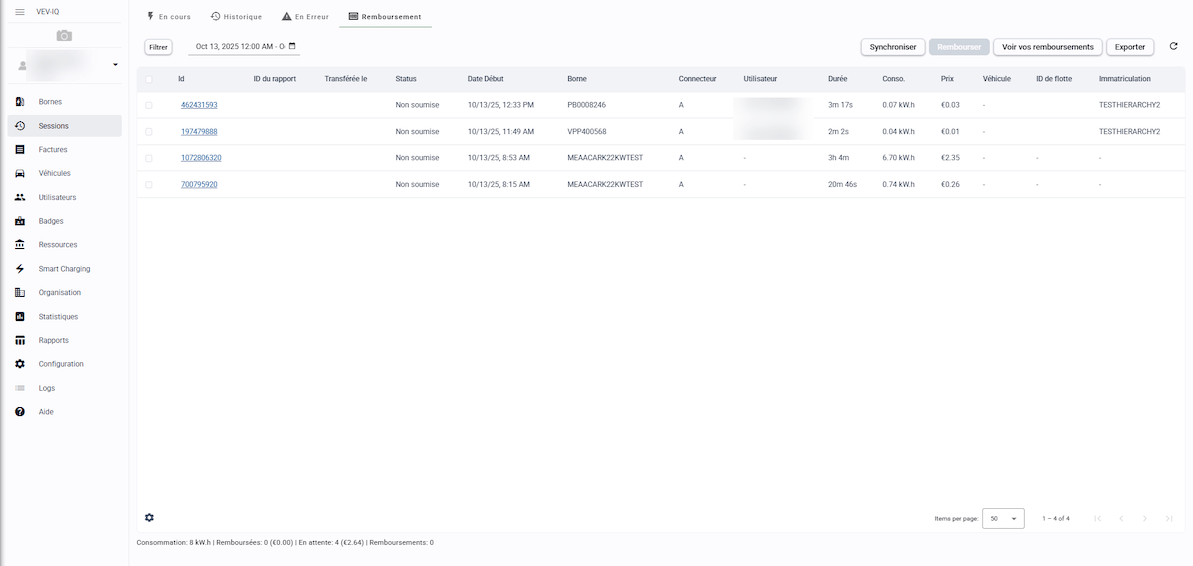Viewport: 1193px width, 566px height.
Task: Open table settings gear icon
Action: (149, 517)
